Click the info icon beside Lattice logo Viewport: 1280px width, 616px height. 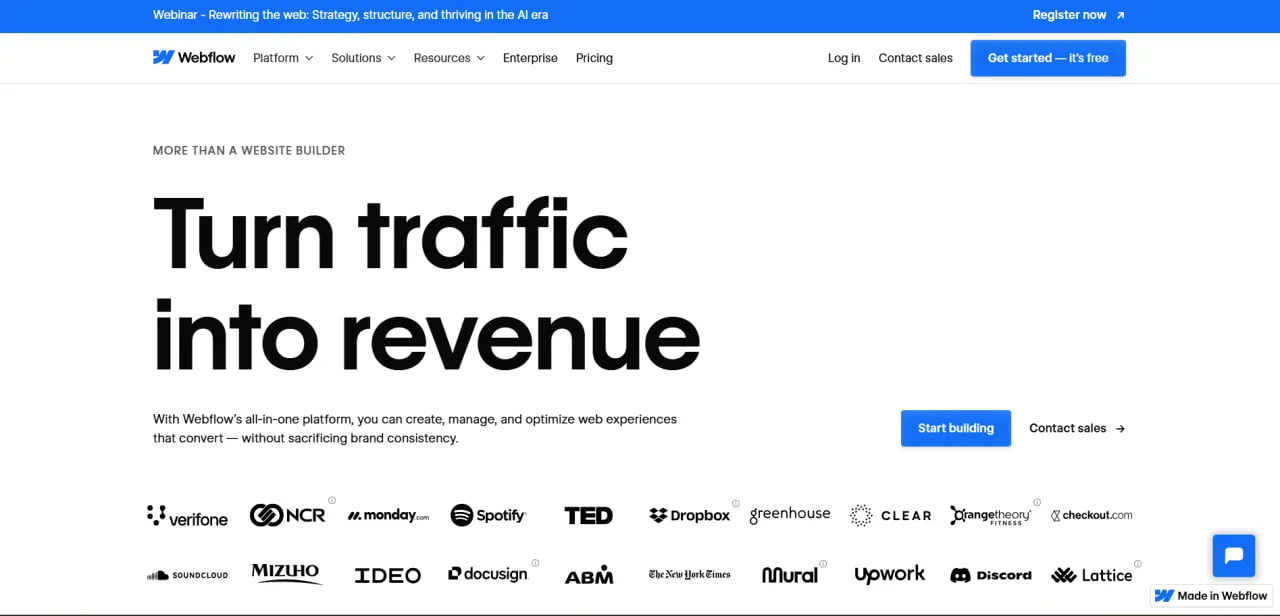pyautogui.click(x=1138, y=564)
